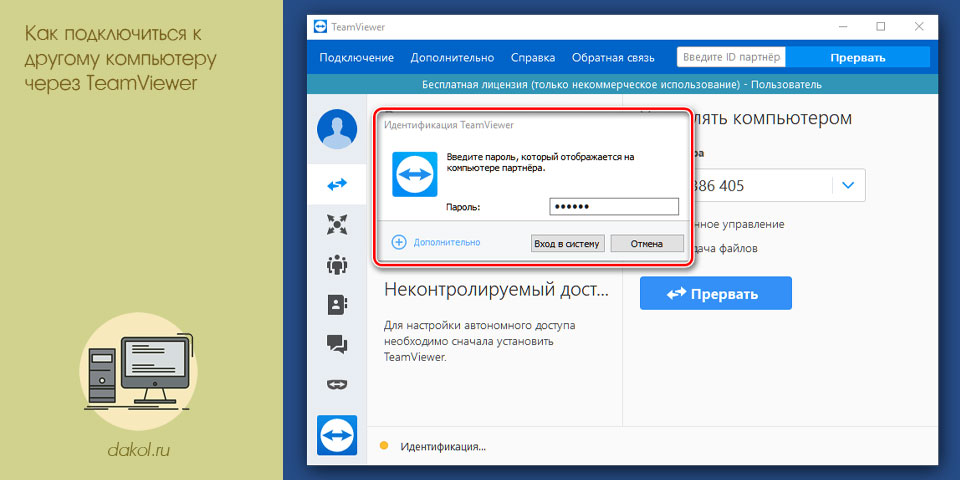The width and height of the screenshot is (960, 480).
Task: Open the Meeting sidebar icon with four arrows
Action: pyautogui.click(x=337, y=224)
